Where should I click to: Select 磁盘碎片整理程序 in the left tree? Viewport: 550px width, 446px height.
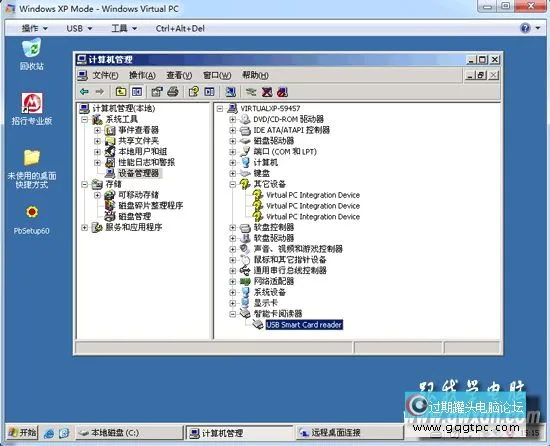(151, 206)
